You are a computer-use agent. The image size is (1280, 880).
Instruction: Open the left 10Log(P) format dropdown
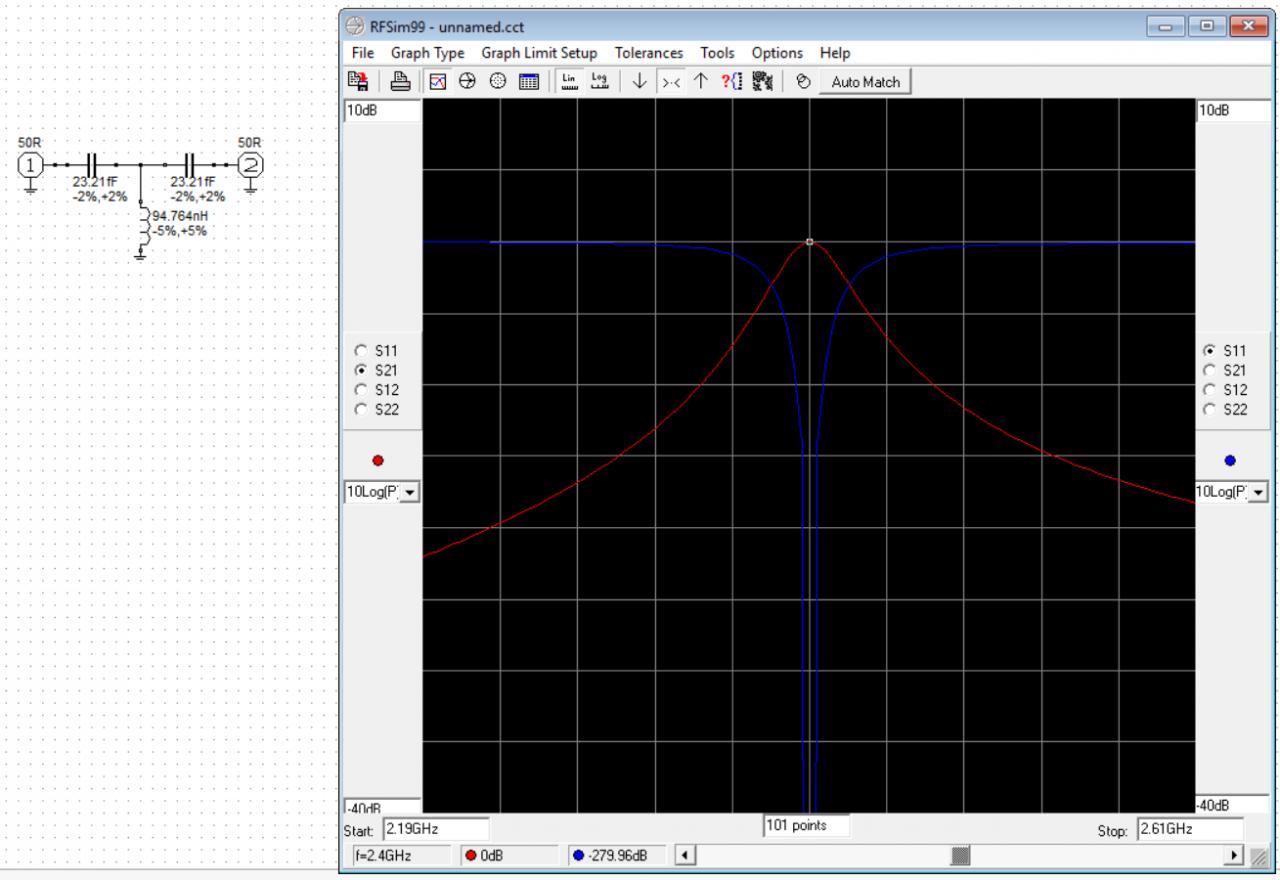coord(411,493)
